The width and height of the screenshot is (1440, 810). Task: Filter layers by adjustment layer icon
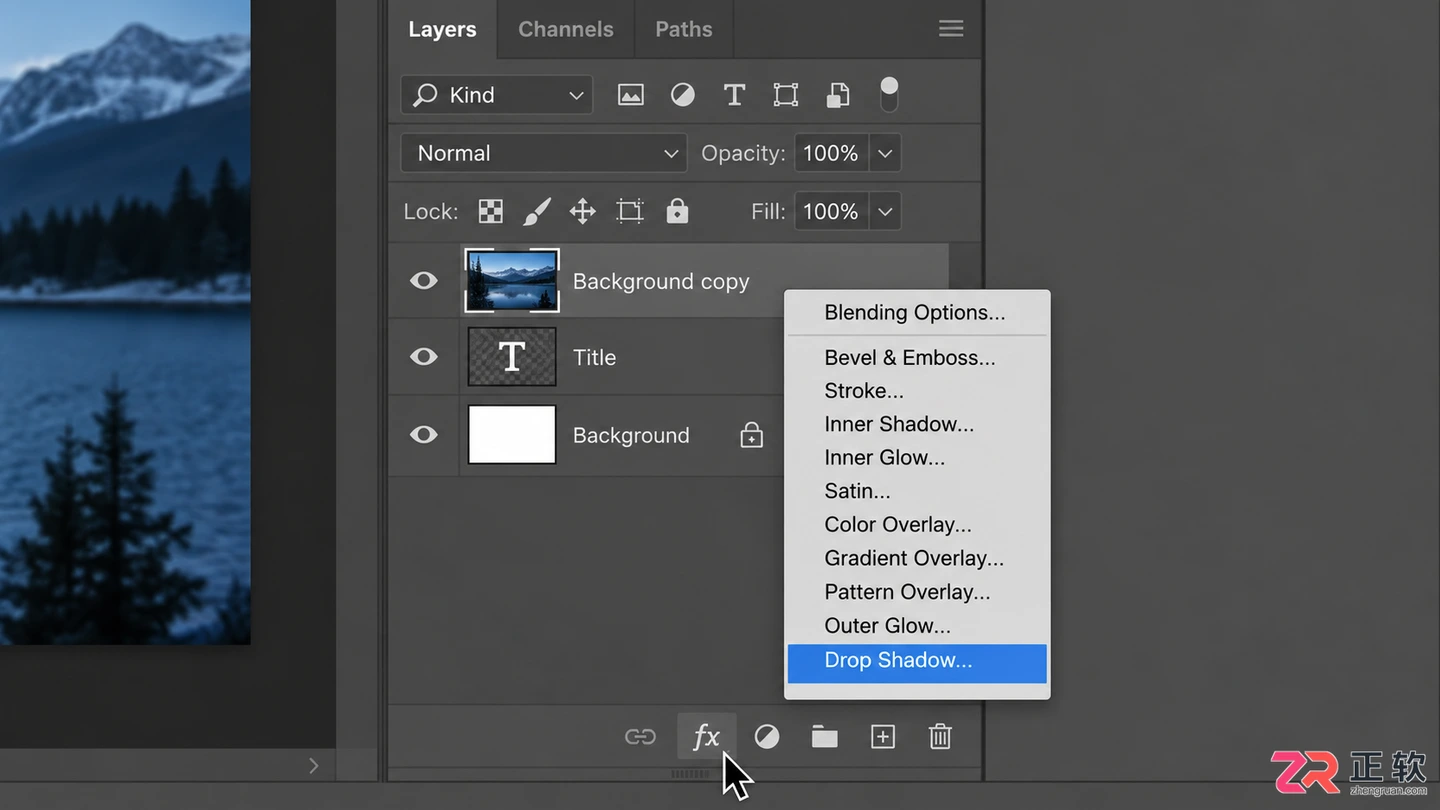pos(683,95)
